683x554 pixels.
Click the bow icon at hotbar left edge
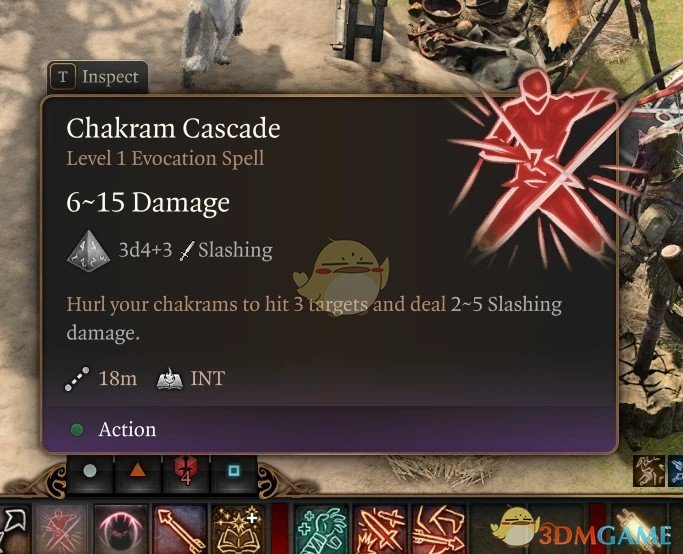pos(13,530)
